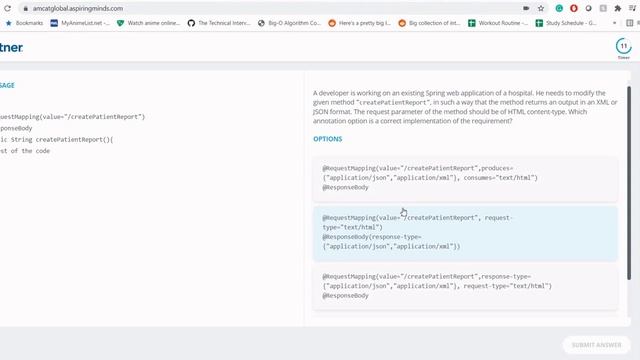Open the Bookmarks folder in bookmarks bar
Screen dimensions: 640x360
pyautogui.click(x=24, y=23)
